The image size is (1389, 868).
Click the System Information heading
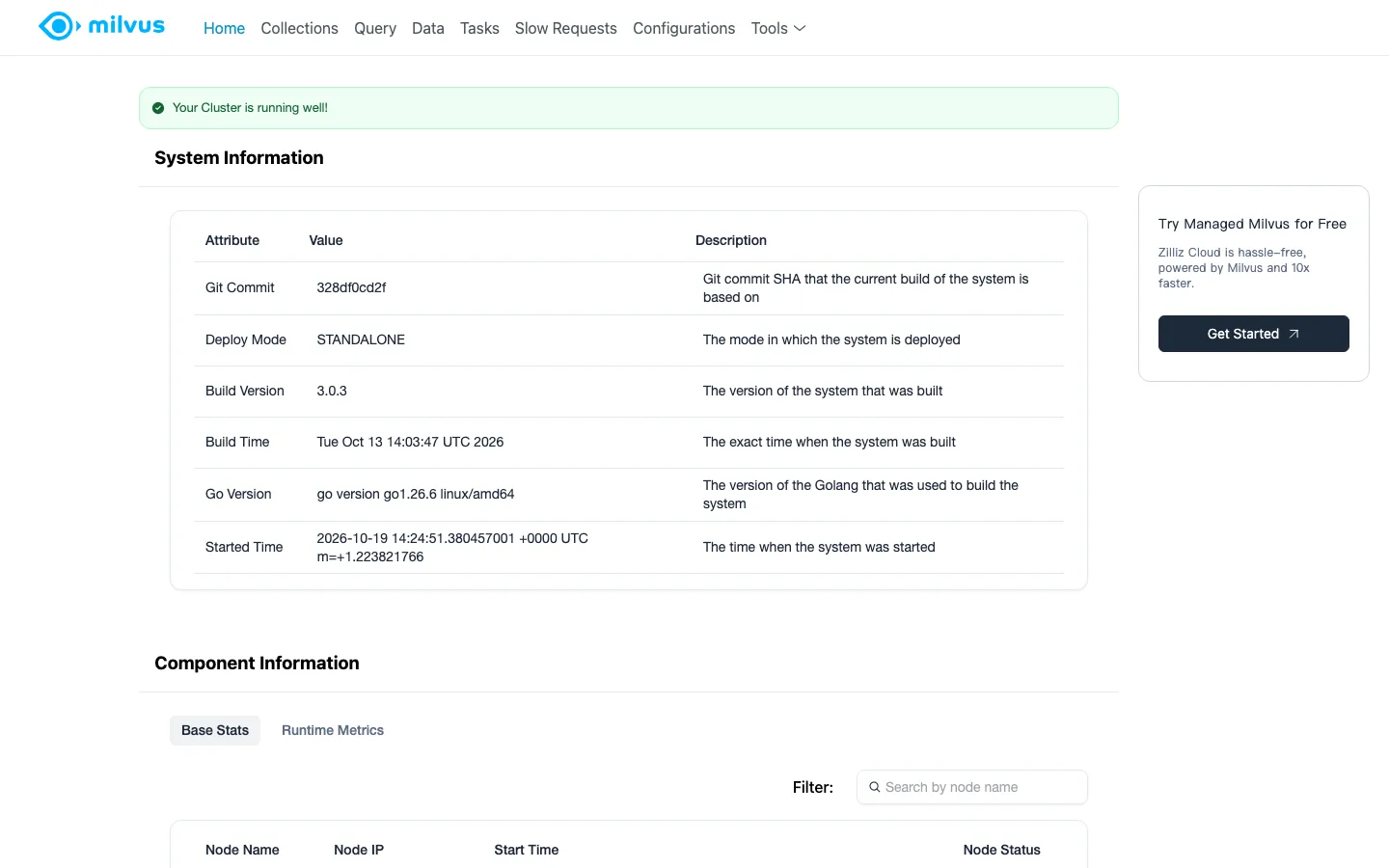239,157
